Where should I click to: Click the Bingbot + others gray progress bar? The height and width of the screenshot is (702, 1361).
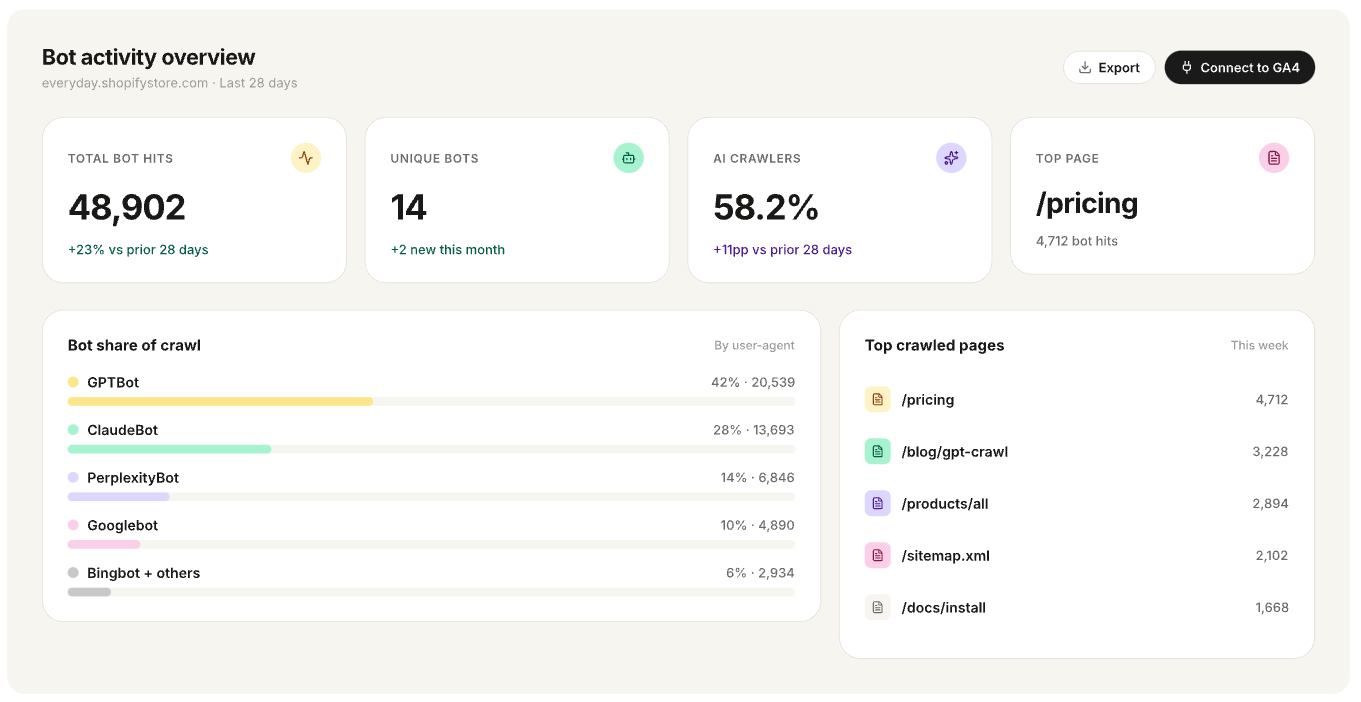coord(89,592)
